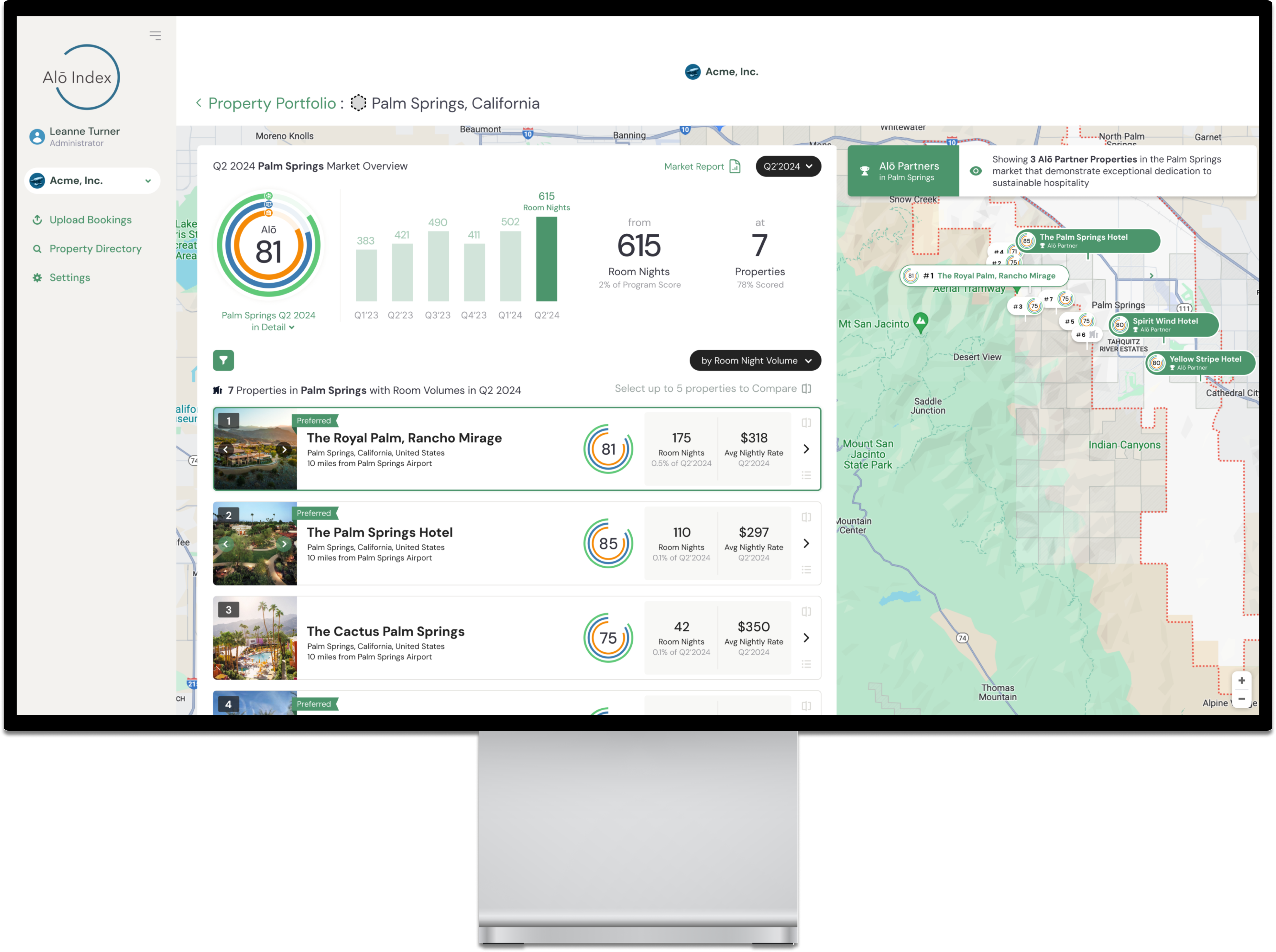Image resolution: width=1276 pixels, height=952 pixels.
Task: Click the Acme, Inc. logo in header
Action: [x=693, y=72]
